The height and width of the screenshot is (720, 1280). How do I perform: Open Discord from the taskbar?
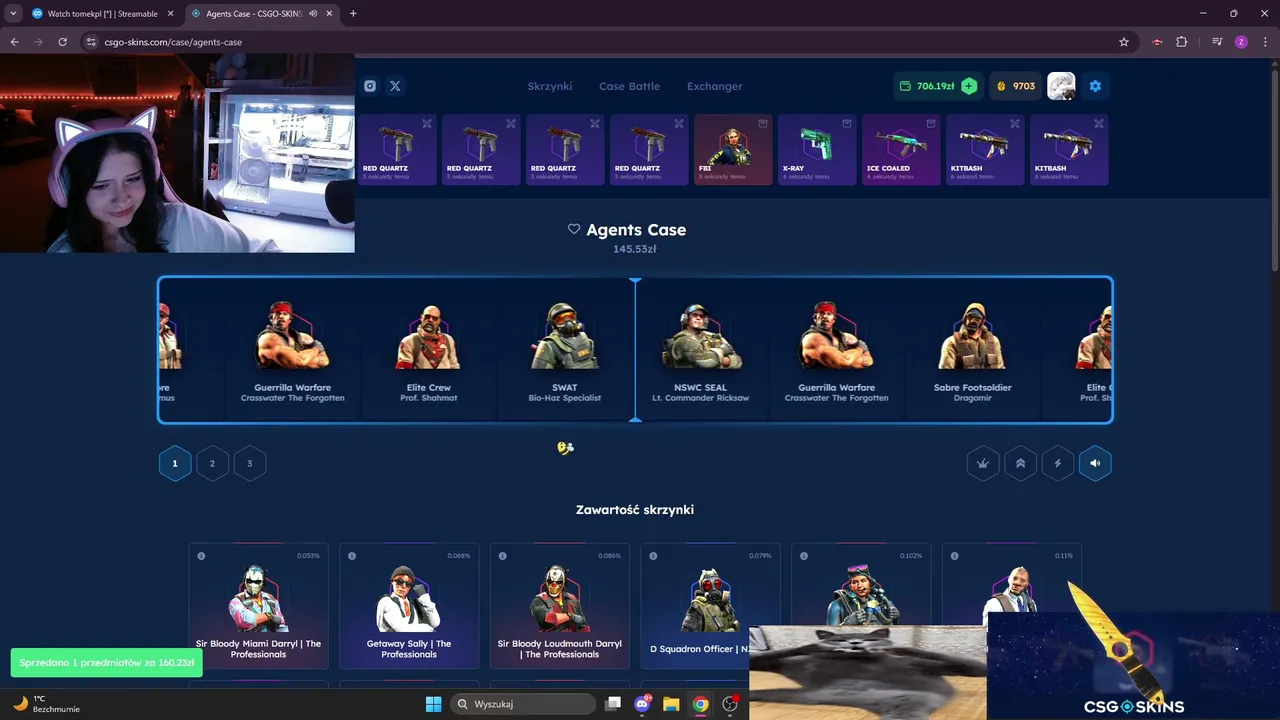coord(642,704)
